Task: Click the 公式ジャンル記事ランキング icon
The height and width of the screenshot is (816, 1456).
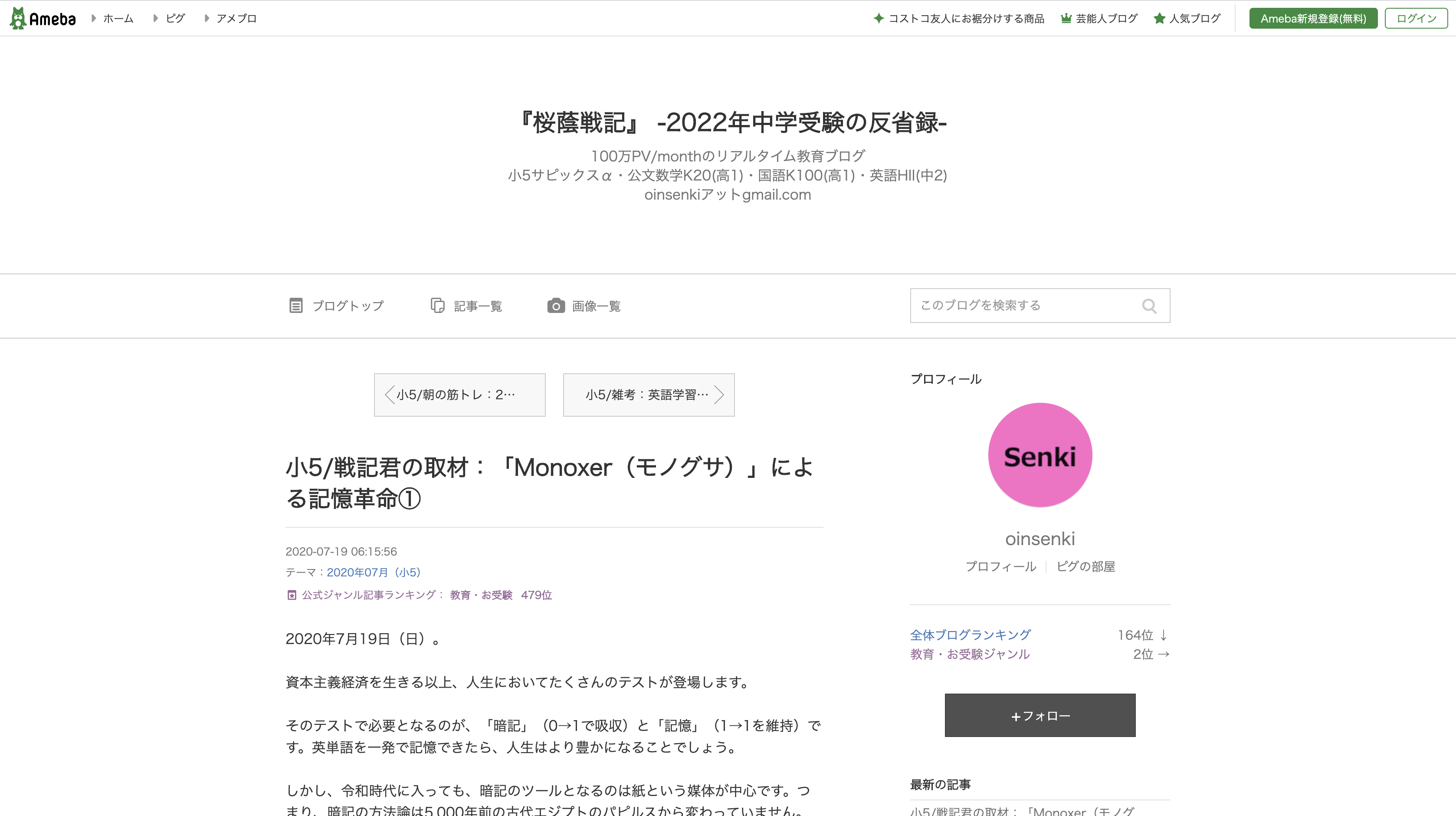Action: (x=292, y=595)
